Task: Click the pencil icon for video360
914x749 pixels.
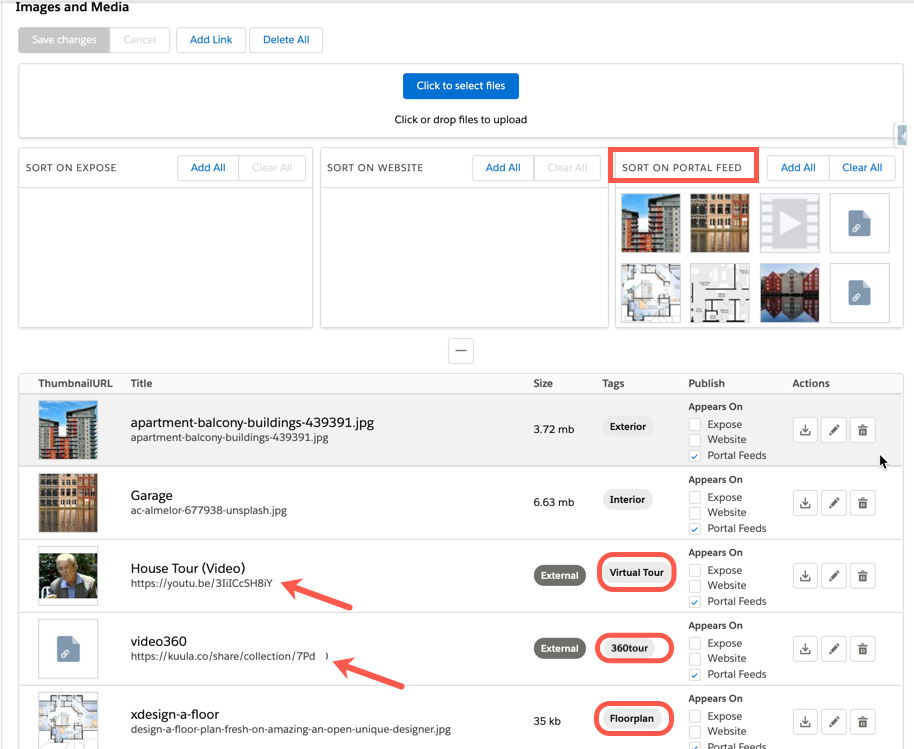Action: [x=834, y=649]
